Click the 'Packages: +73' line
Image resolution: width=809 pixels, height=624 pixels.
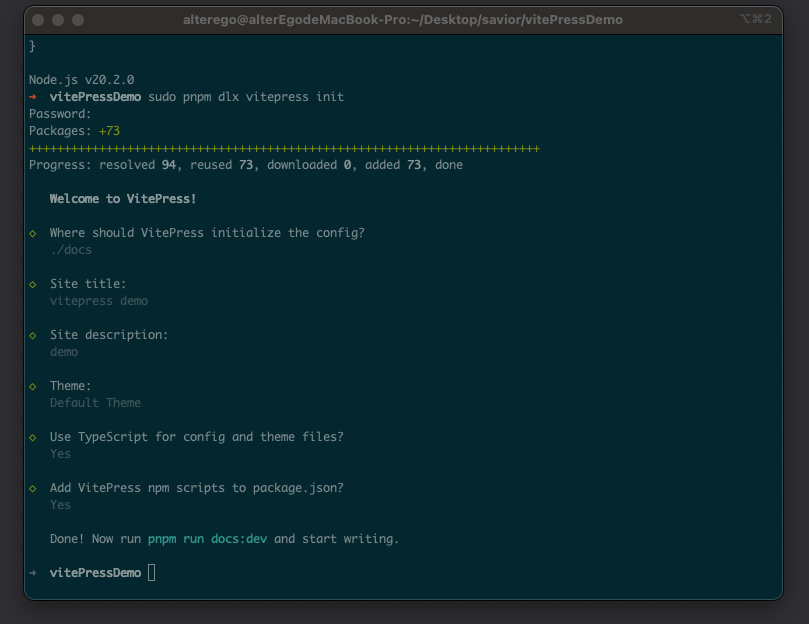74,131
